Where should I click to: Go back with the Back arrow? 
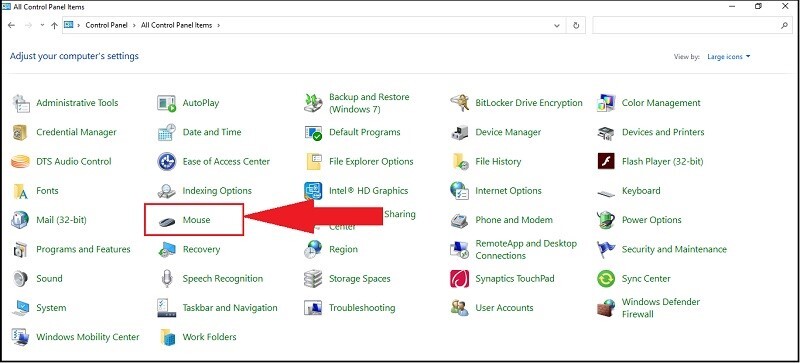pos(11,25)
